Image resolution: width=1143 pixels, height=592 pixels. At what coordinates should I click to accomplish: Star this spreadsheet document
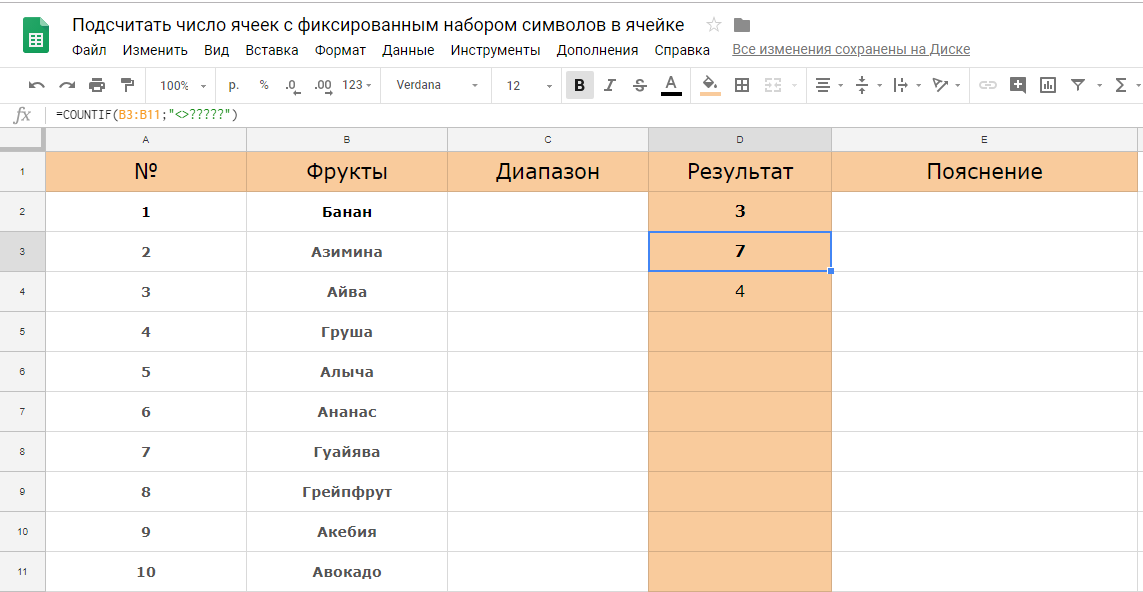tap(714, 26)
